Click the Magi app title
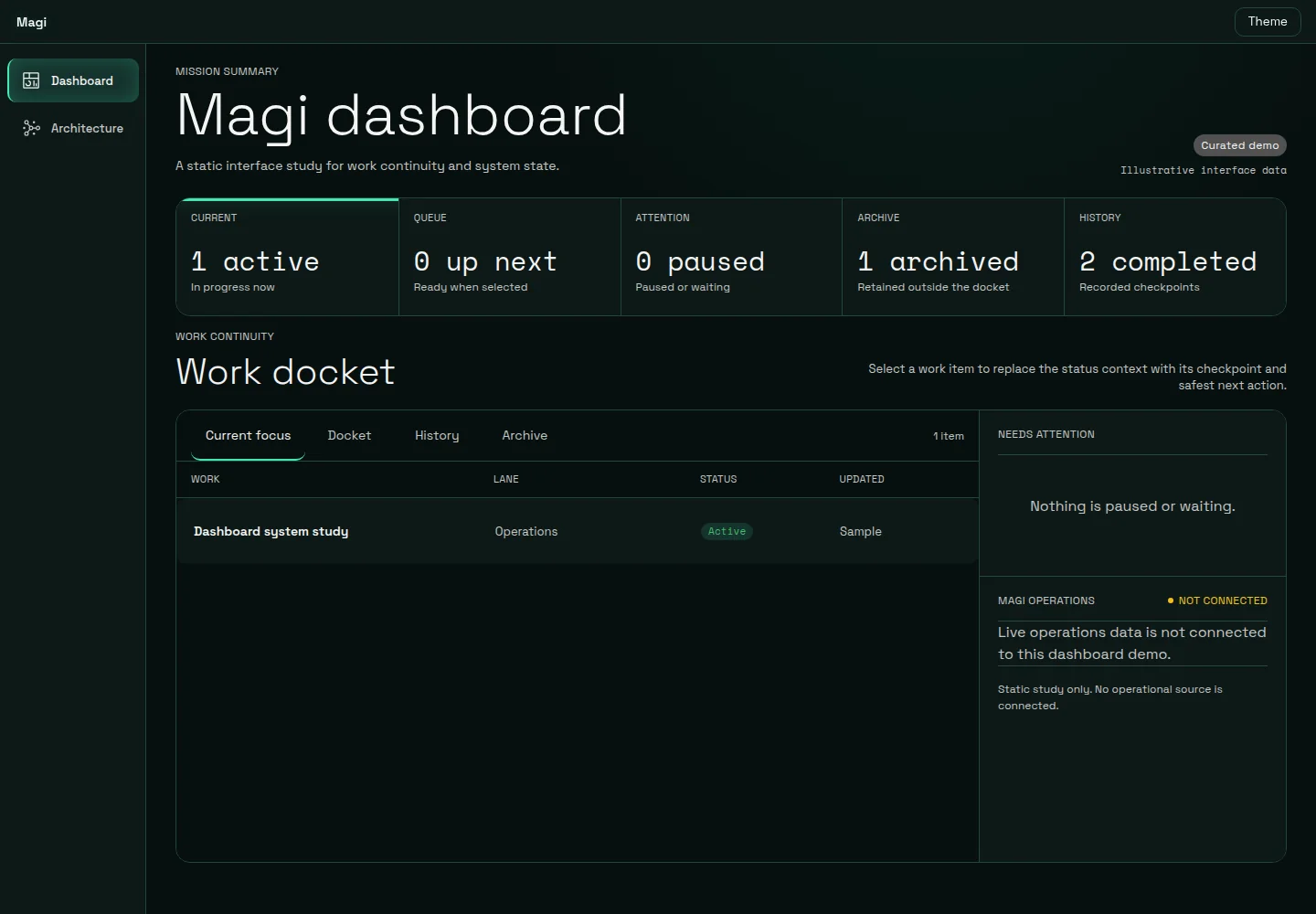 click(31, 22)
